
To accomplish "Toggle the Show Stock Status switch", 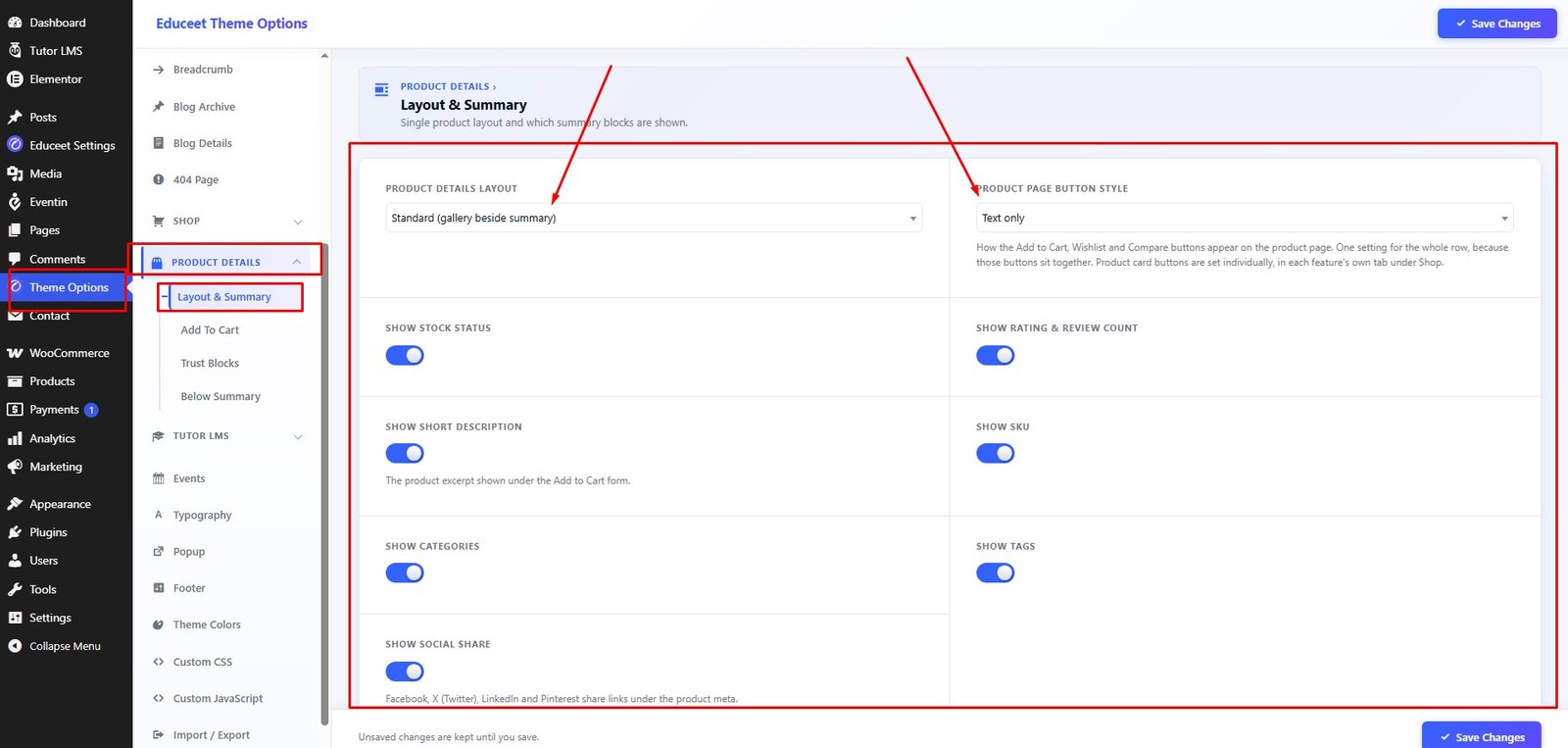I will point(405,355).
